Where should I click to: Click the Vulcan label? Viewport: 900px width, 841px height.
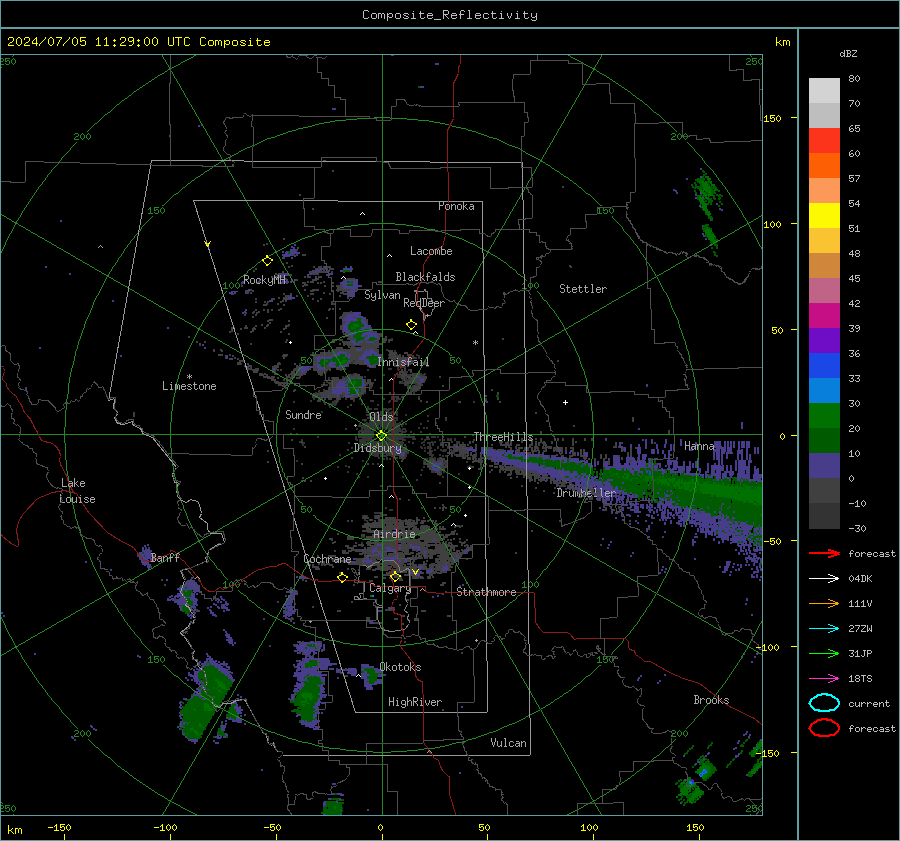[x=509, y=743]
